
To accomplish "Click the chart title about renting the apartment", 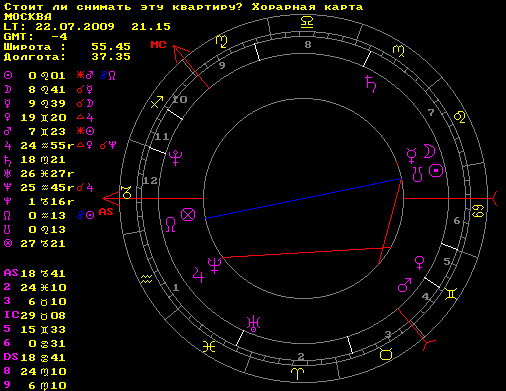I will 183,7.
